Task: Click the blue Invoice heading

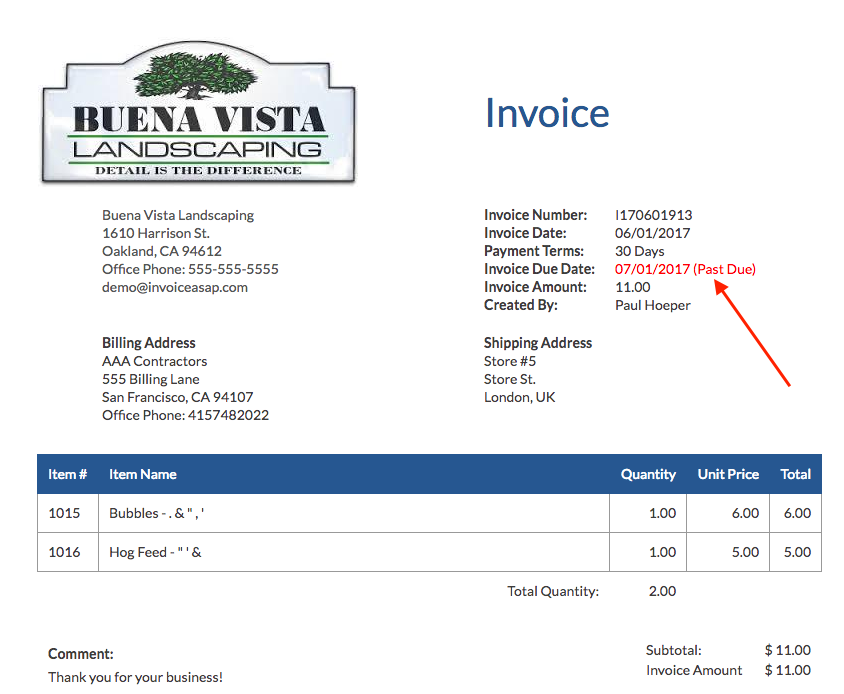Action: [546, 113]
